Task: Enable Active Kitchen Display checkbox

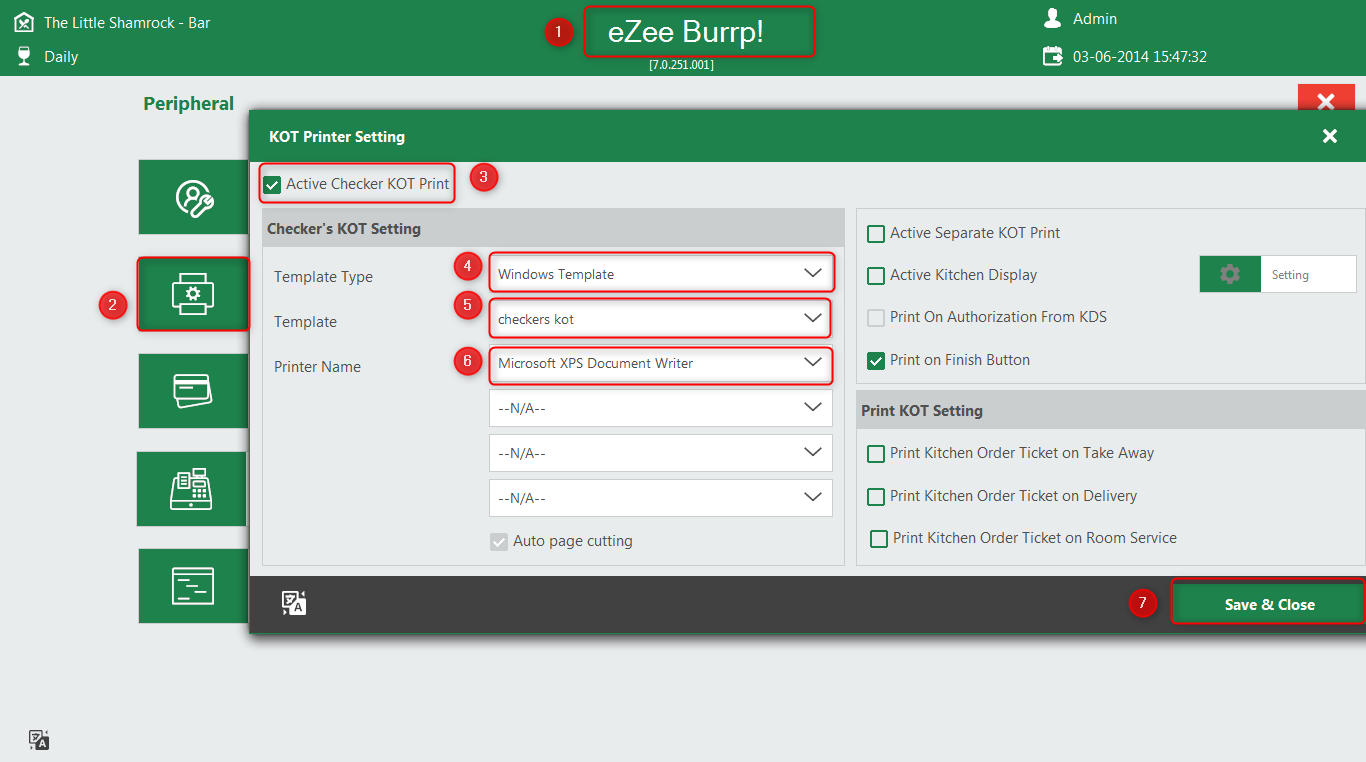Action: (x=876, y=275)
